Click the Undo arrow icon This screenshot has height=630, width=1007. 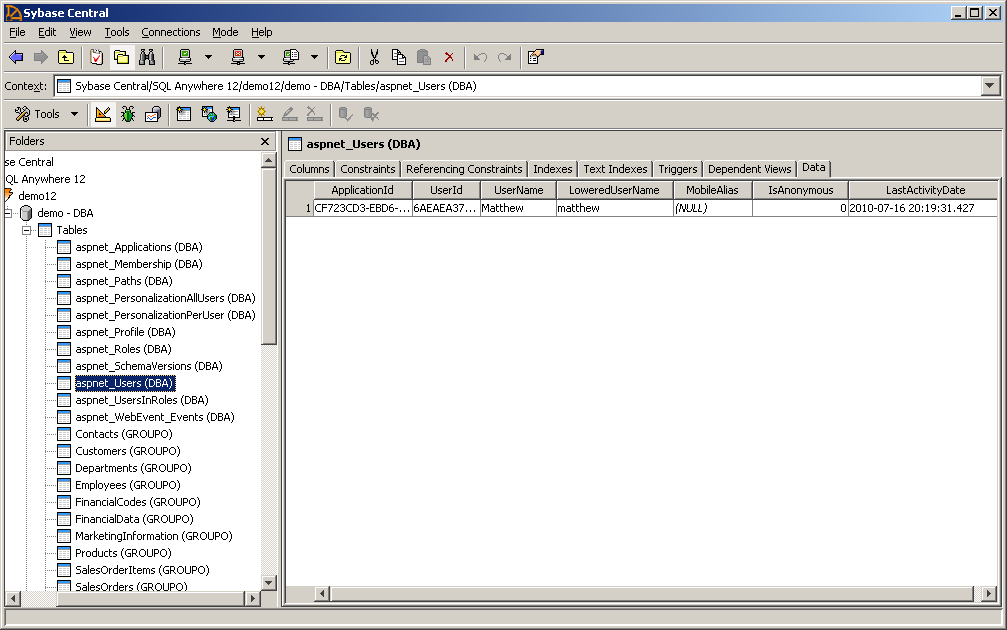(x=480, y=57)
